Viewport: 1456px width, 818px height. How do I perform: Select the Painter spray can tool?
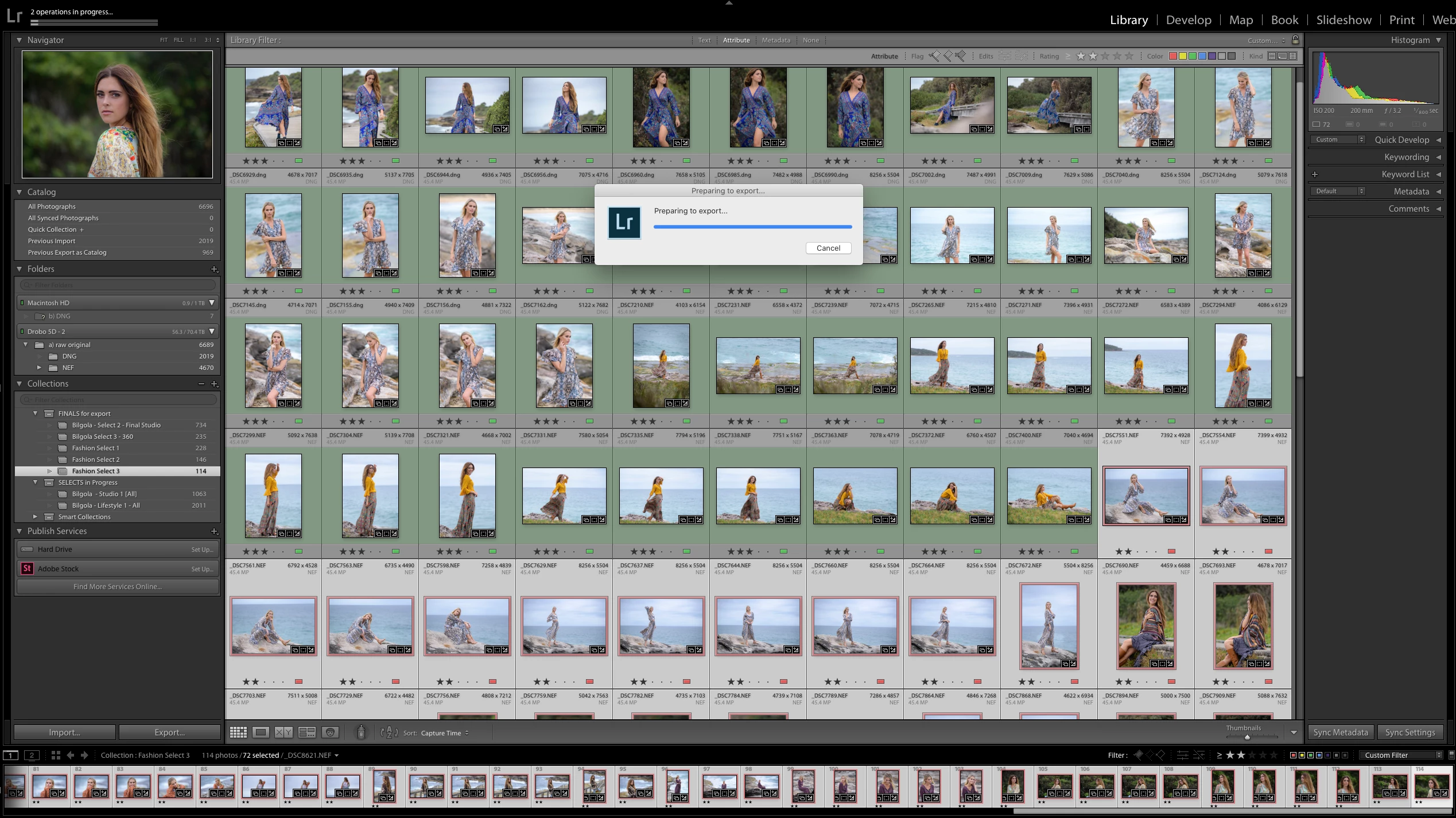[x=361, y=732]
